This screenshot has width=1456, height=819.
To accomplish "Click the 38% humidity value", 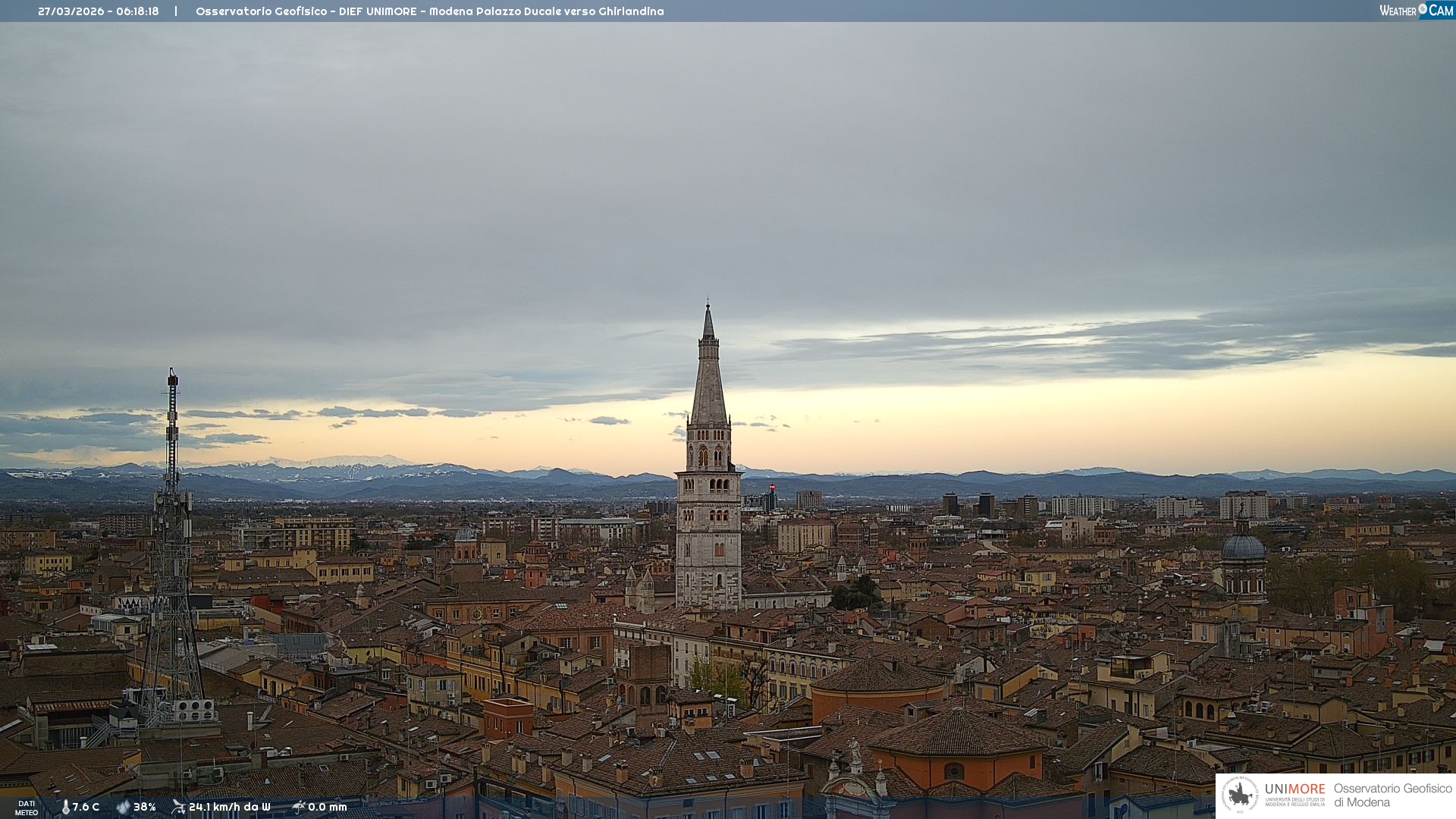I will (x=145, y=807).
